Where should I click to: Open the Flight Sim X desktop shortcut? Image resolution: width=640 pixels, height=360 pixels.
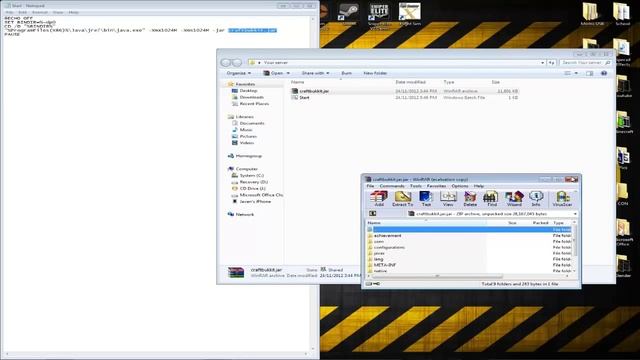[409, 15]
